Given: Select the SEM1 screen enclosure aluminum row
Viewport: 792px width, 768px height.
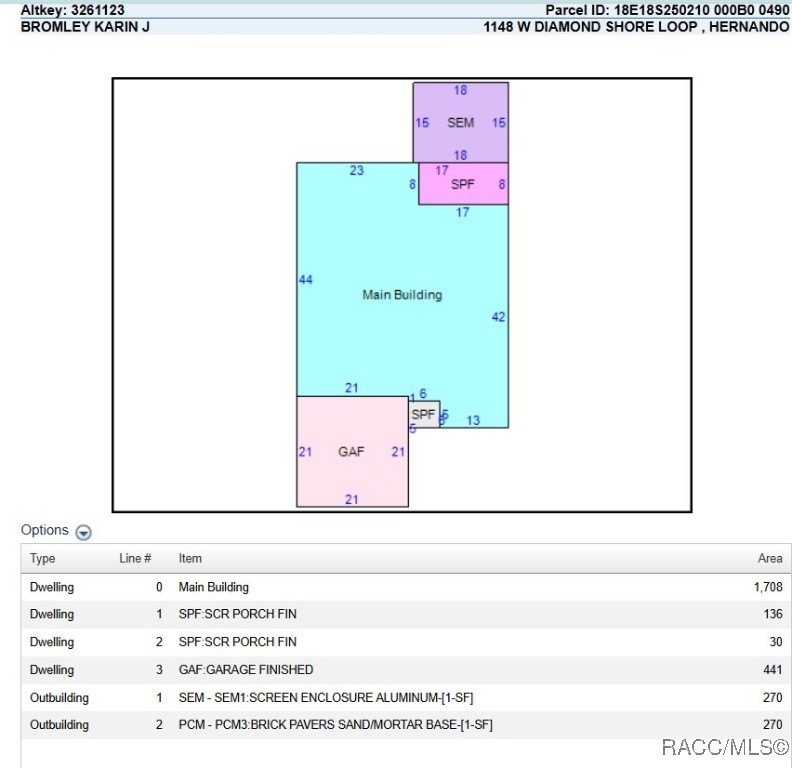Looking at the screenshot, I should [x=406, y=698].
